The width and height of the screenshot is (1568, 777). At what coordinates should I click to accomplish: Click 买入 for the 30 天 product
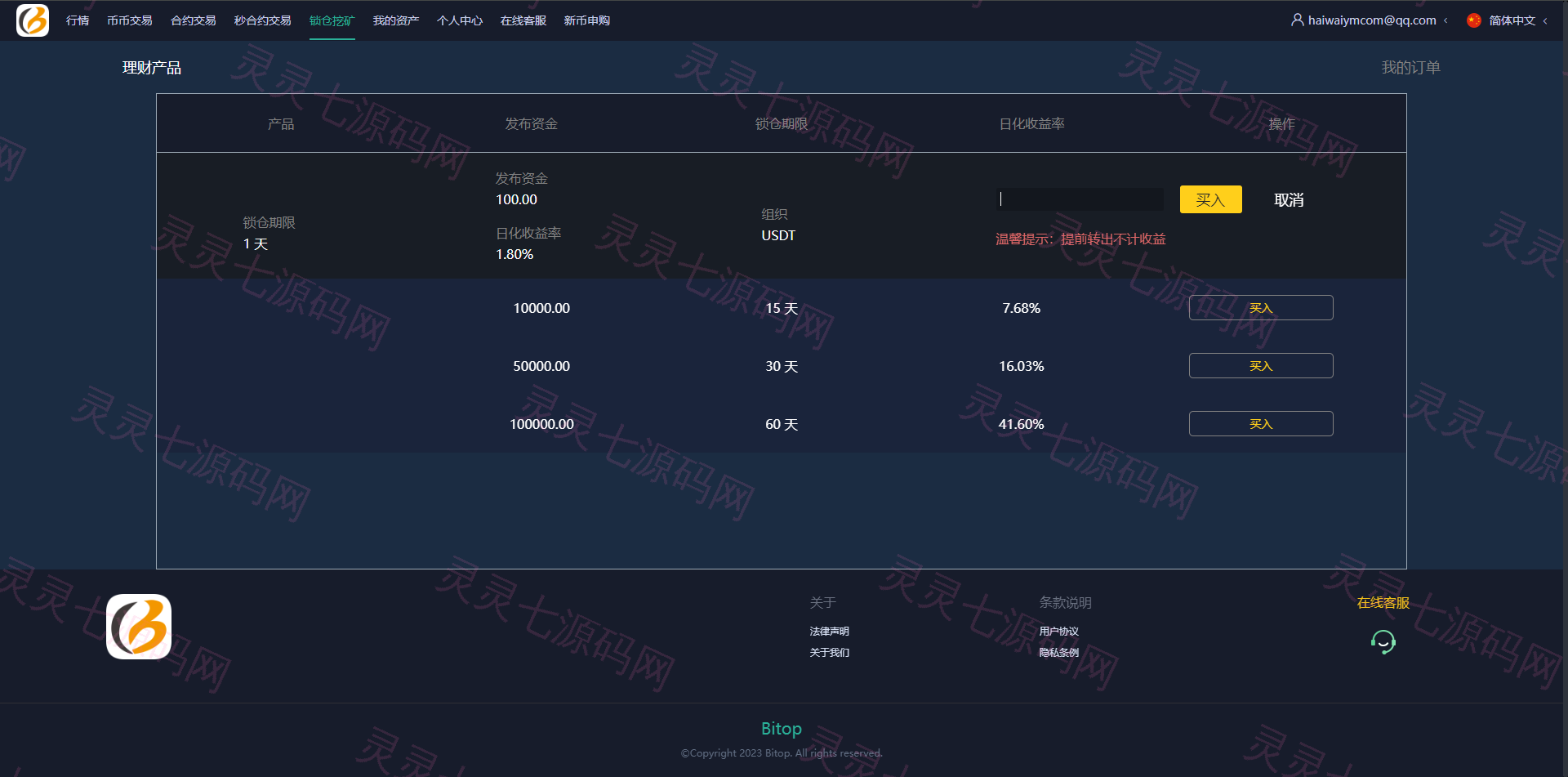click(1261, 366)
